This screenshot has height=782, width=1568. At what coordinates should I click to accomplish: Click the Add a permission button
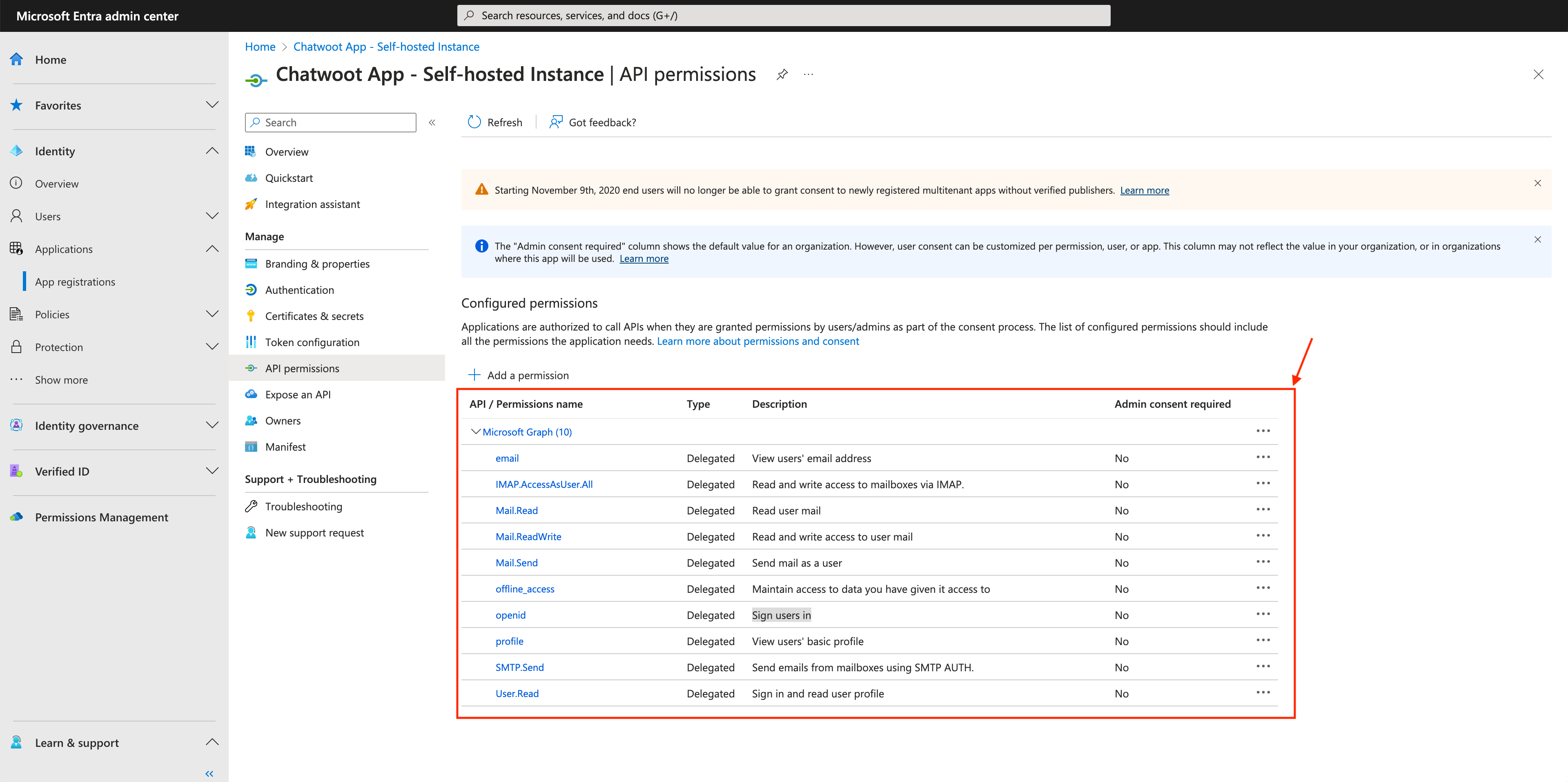point(519,375)
